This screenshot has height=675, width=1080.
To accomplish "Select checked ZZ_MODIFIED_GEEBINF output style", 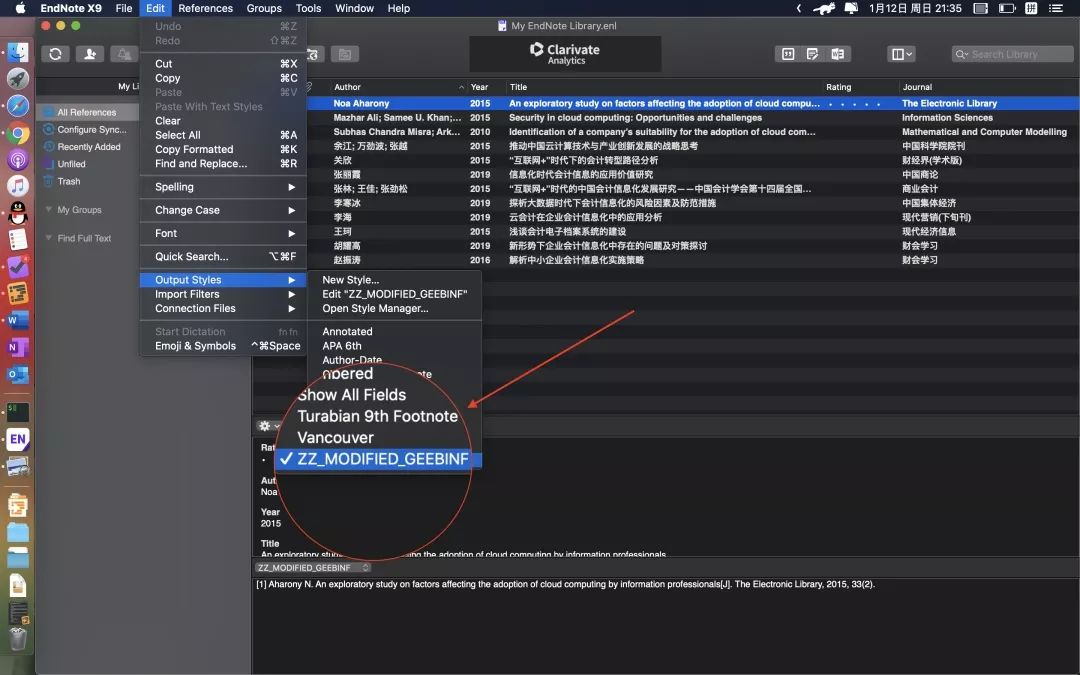I will [379, 459].
